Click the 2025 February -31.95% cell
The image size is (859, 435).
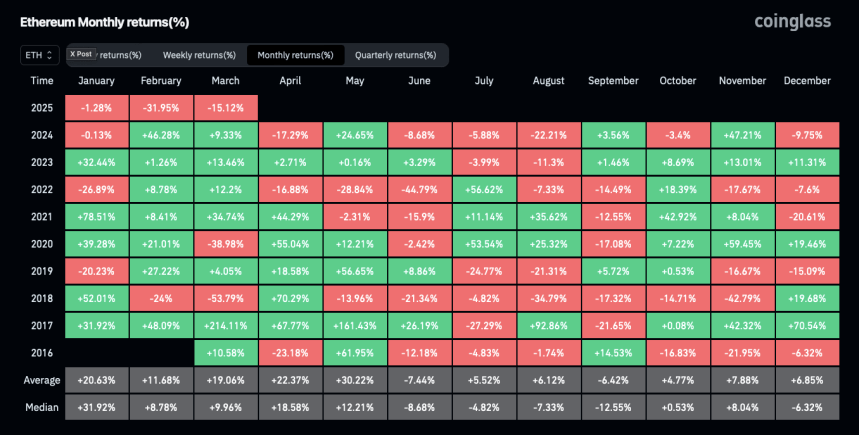161,107
